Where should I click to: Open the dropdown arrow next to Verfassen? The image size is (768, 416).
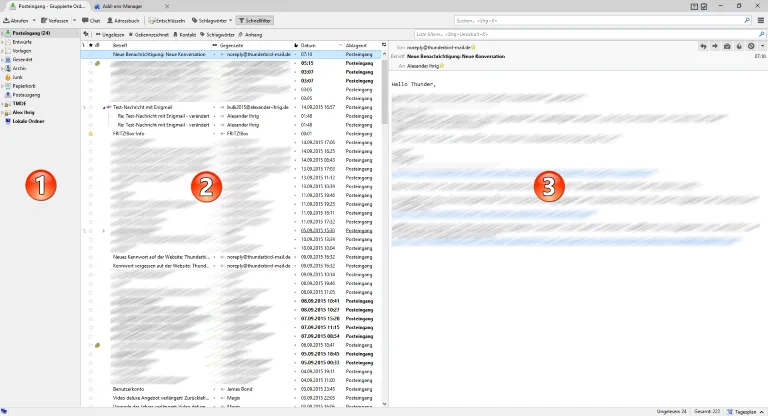pos(74,21)
